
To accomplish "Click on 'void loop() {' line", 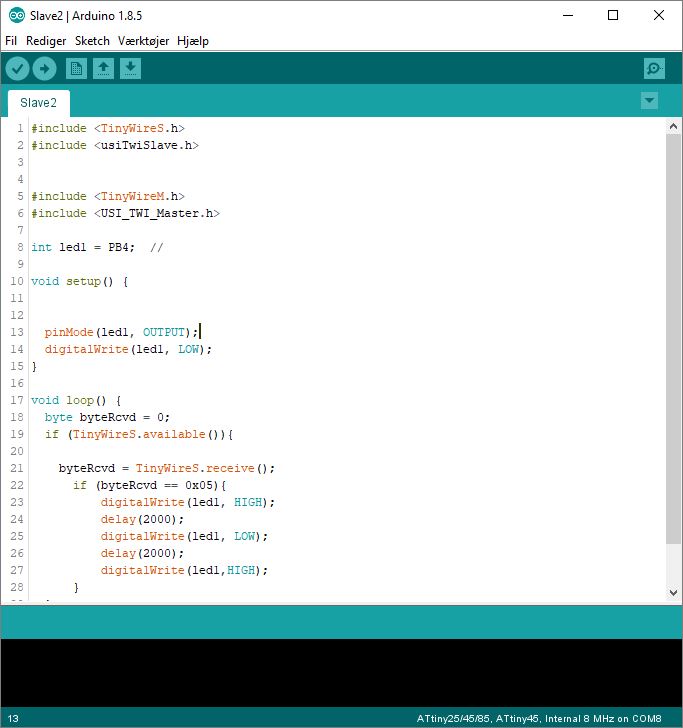I will 76,400.
